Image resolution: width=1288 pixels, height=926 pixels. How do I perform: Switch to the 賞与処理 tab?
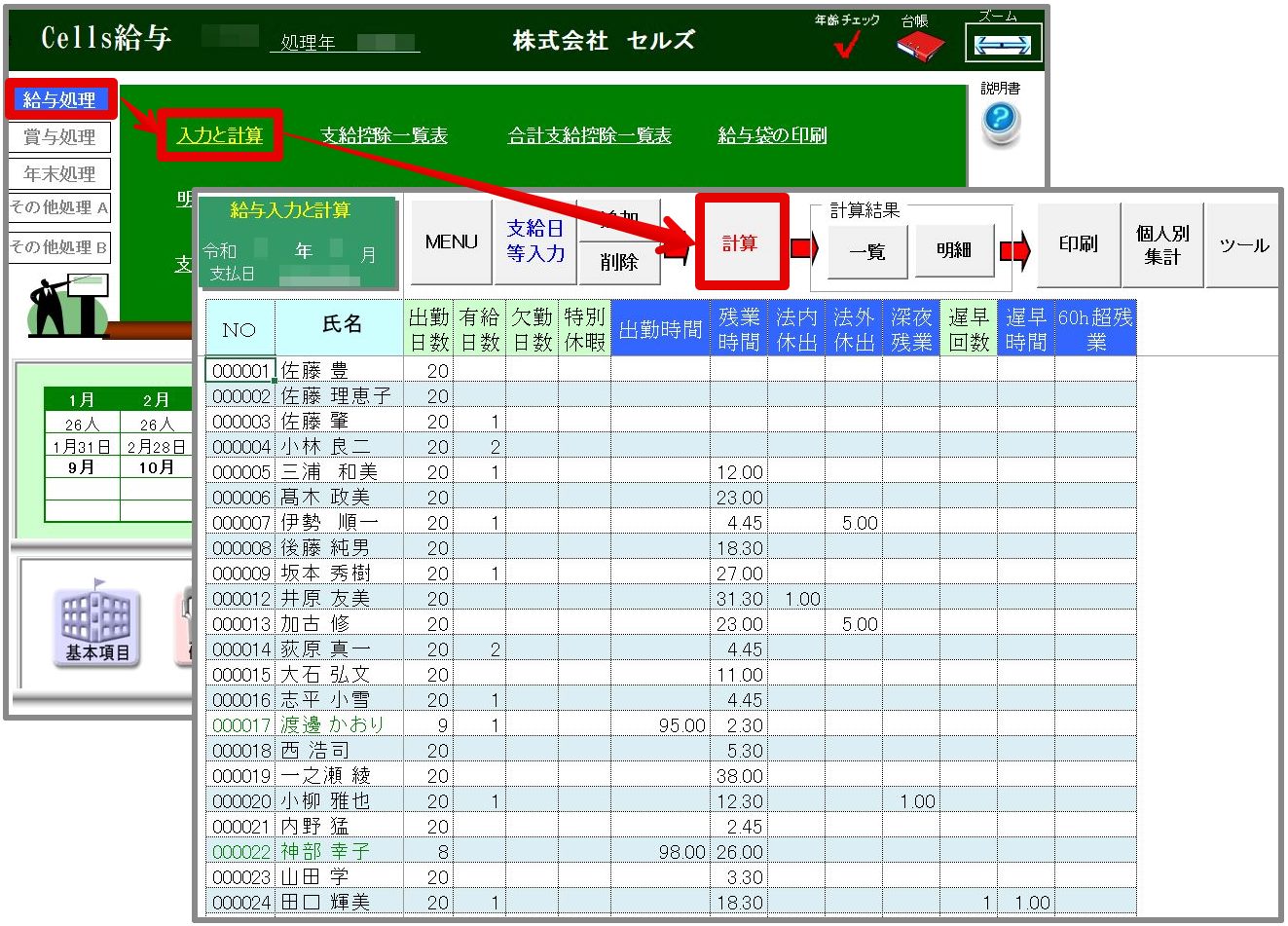tap(59, 137)
